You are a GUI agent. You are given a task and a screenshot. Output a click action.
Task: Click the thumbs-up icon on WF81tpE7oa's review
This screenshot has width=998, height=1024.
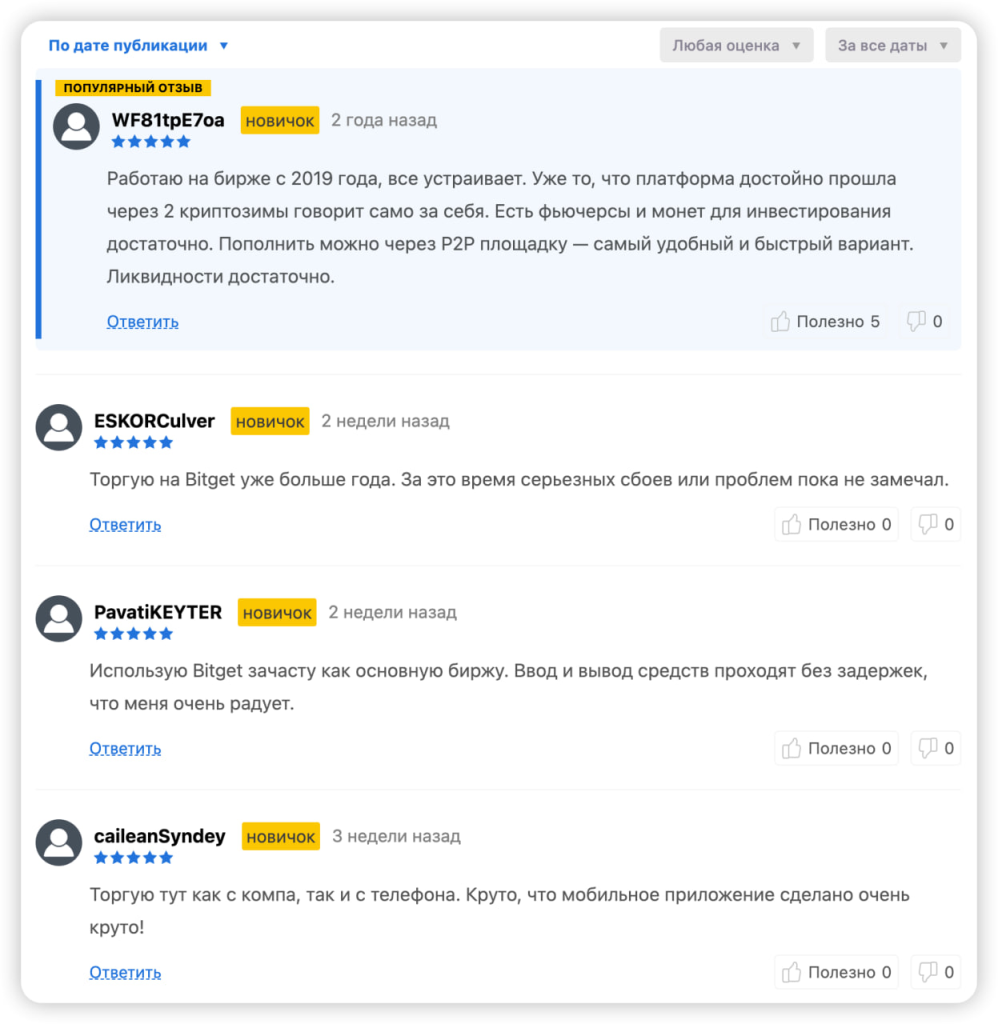[x=782, y=321]
